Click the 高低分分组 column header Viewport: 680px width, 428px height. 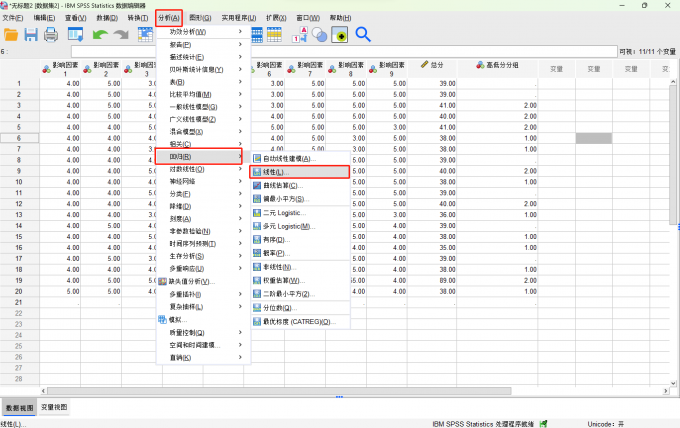[x=497, y=68]
